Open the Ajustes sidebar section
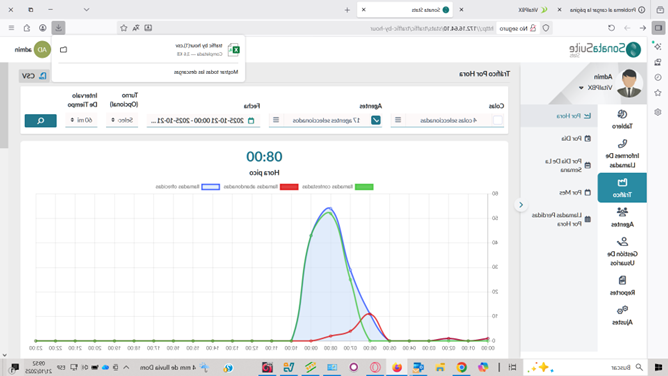This screenshot has height=376, width=668. (622, 316)
